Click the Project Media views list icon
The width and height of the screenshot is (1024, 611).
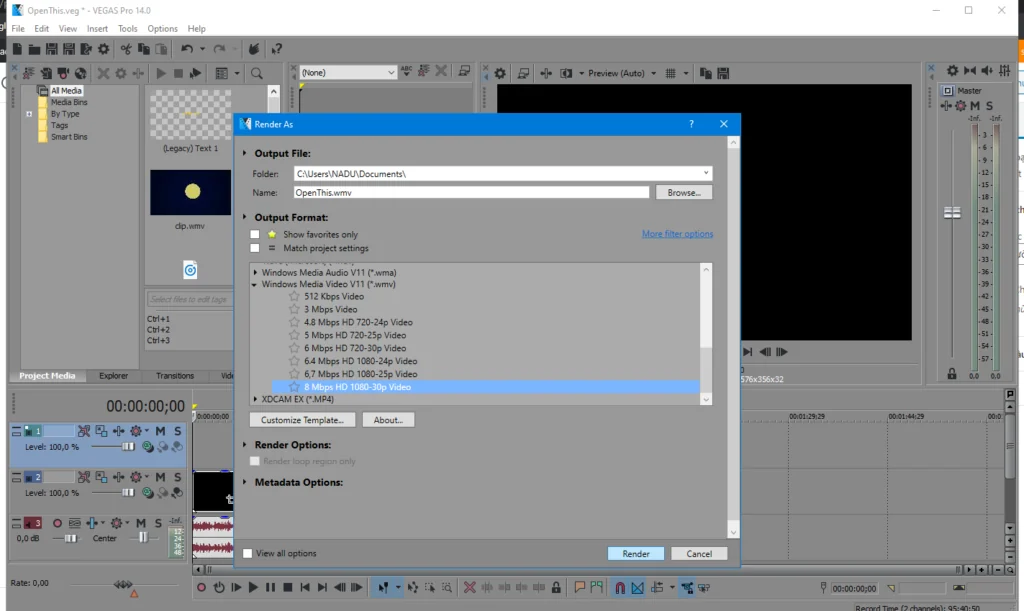coord(222,73)
